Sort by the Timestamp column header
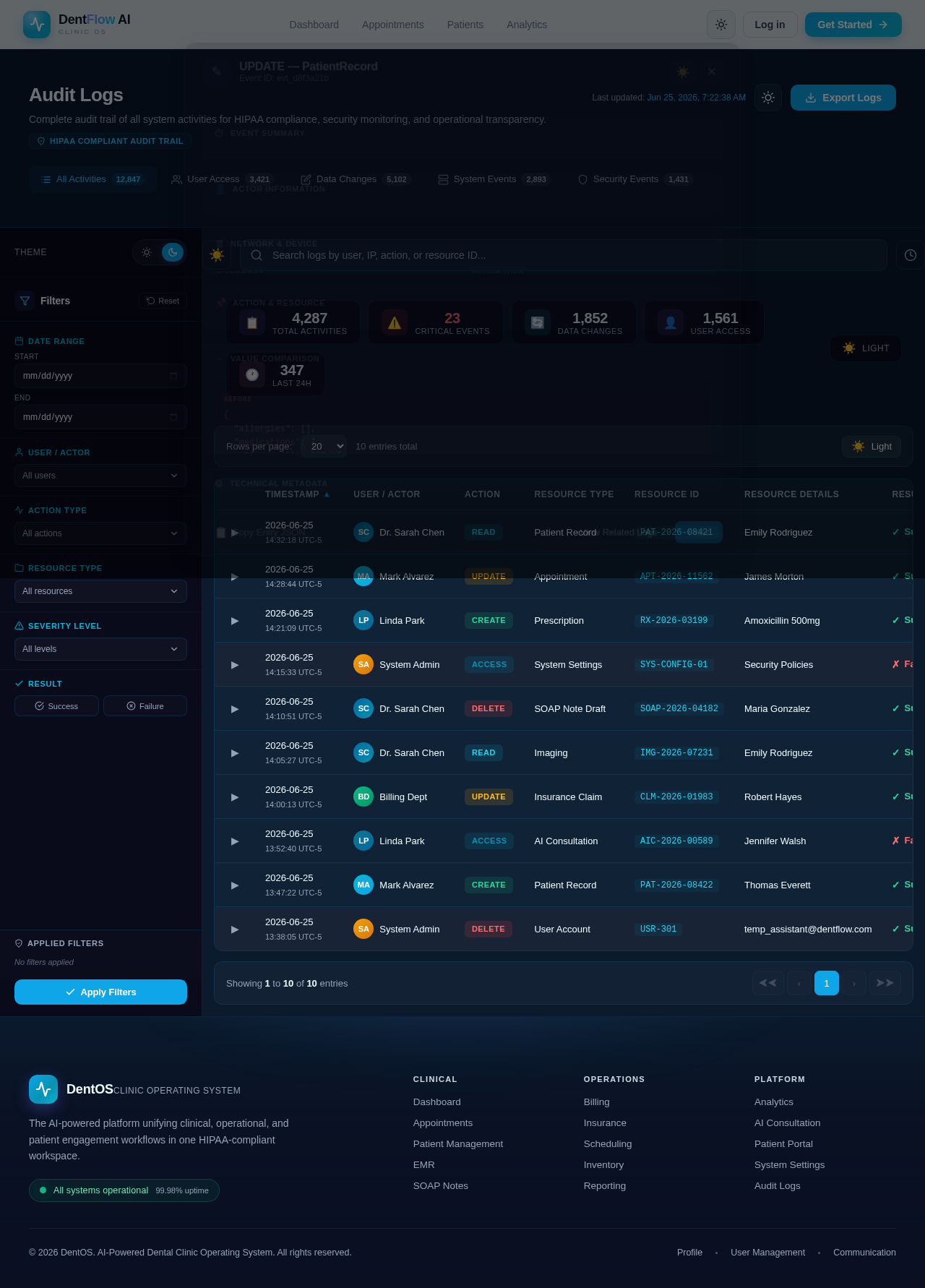Screen dimensions: 925x1288 (297, 494)
